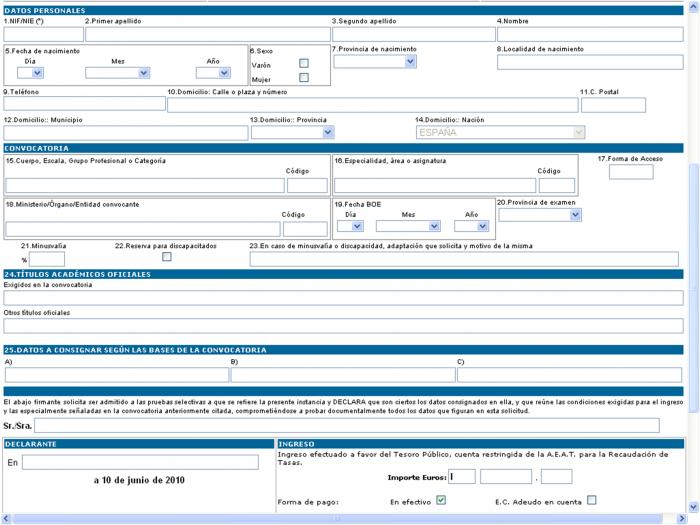Screen dimensions: 700x525
Task: Click Ministerio/Órgano convocante name field
Action: click(143, 229)
